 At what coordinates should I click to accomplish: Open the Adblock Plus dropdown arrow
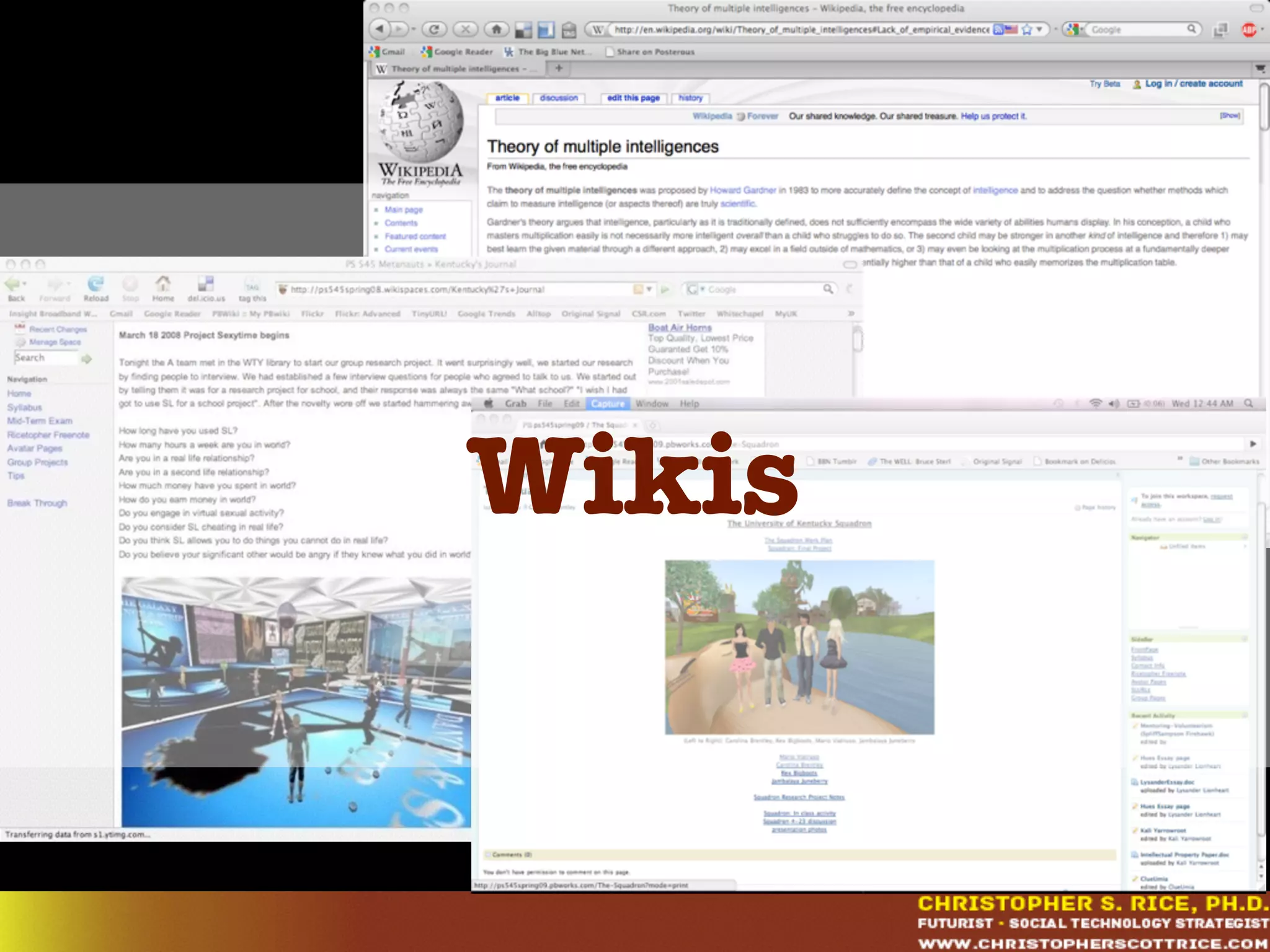tap(1261, 29)
